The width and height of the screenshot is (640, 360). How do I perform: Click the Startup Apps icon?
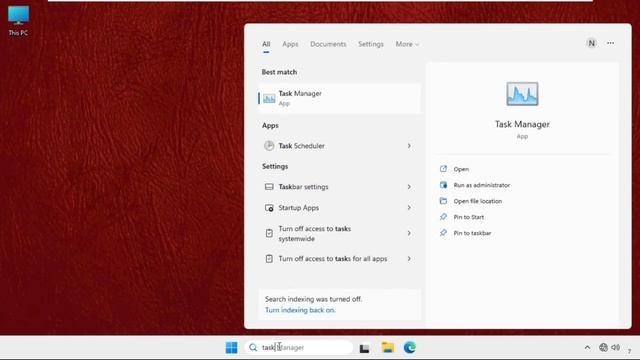click(269, 208)
